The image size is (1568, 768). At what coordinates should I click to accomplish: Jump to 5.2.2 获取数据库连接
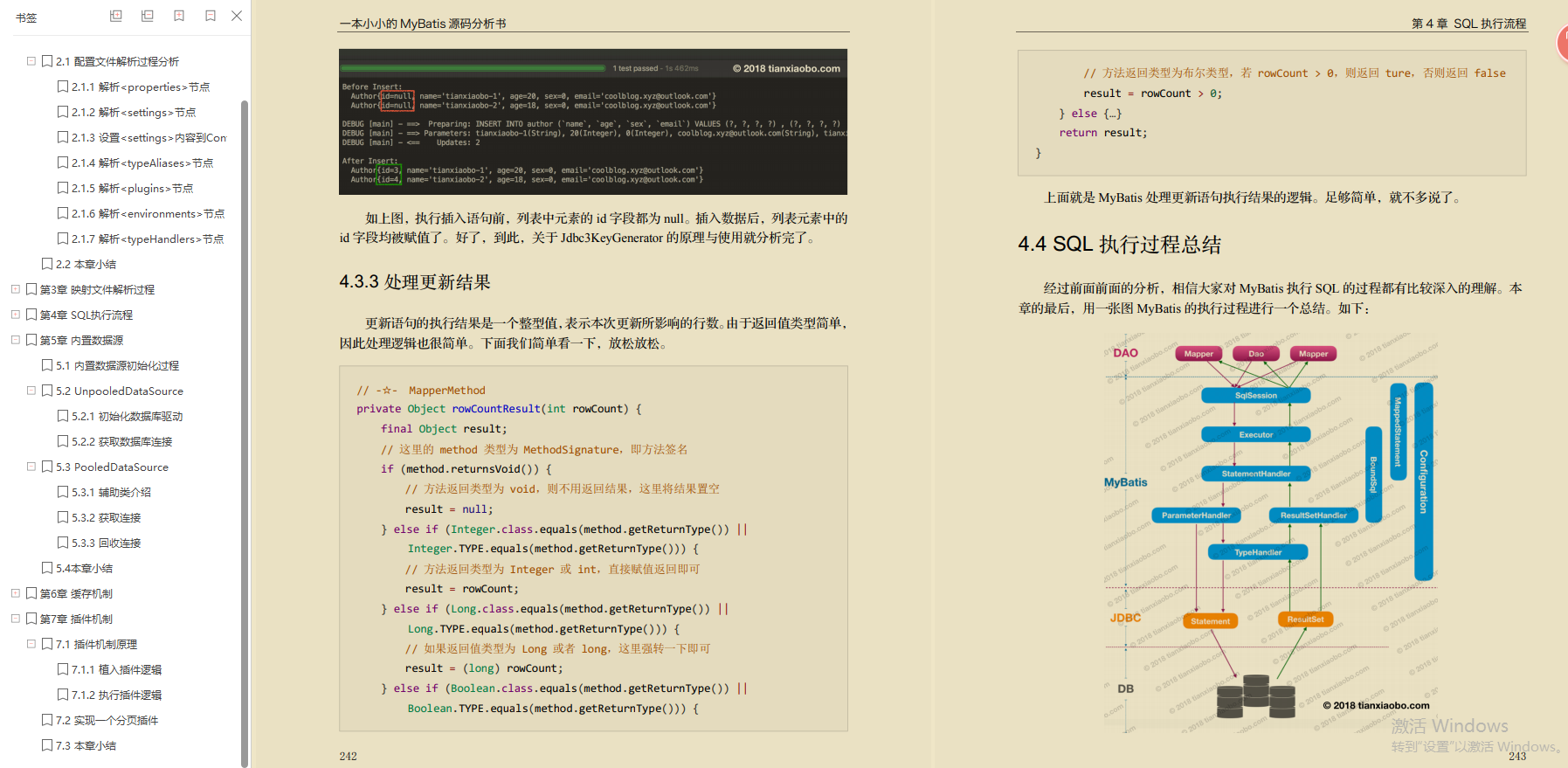click(122, 441)
